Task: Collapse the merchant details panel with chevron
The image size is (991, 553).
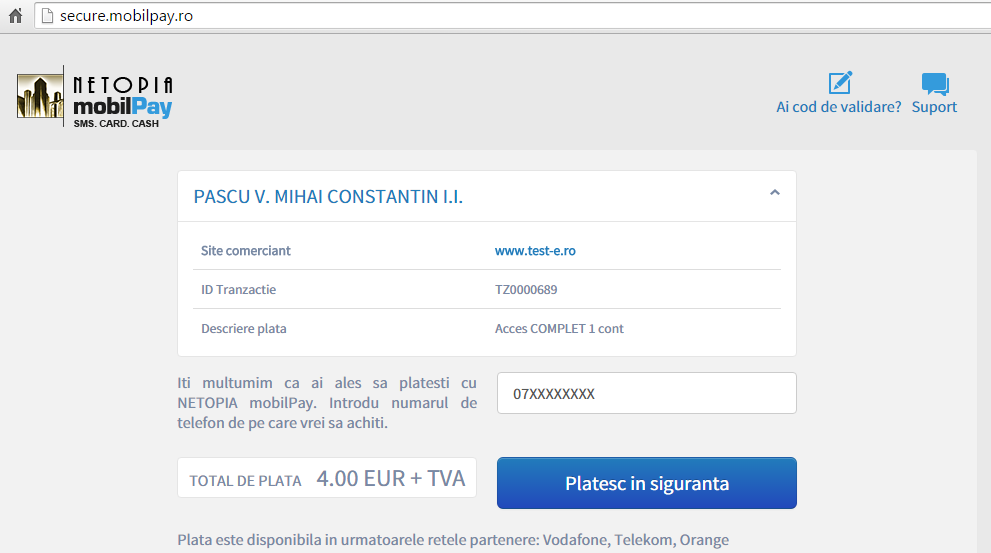Action: (774, 193)
